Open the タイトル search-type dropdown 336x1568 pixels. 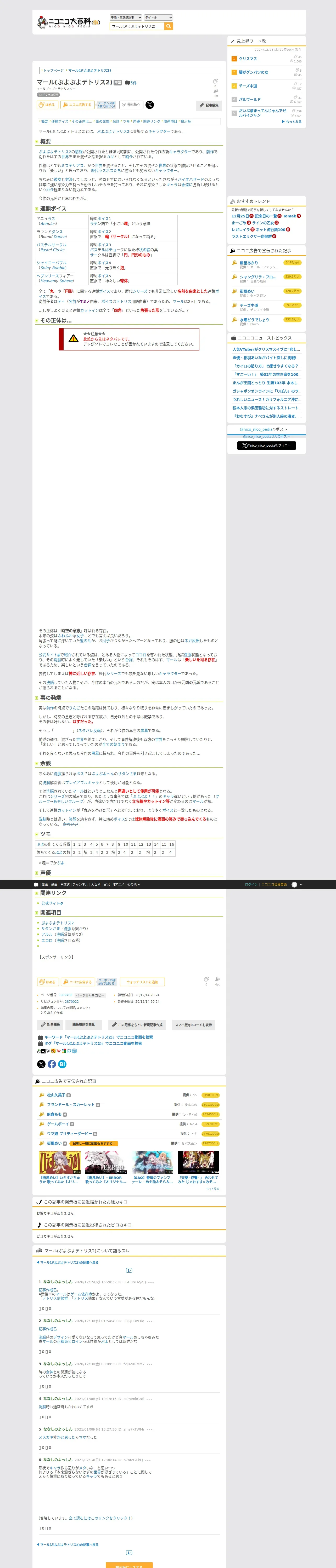(159, 18)
